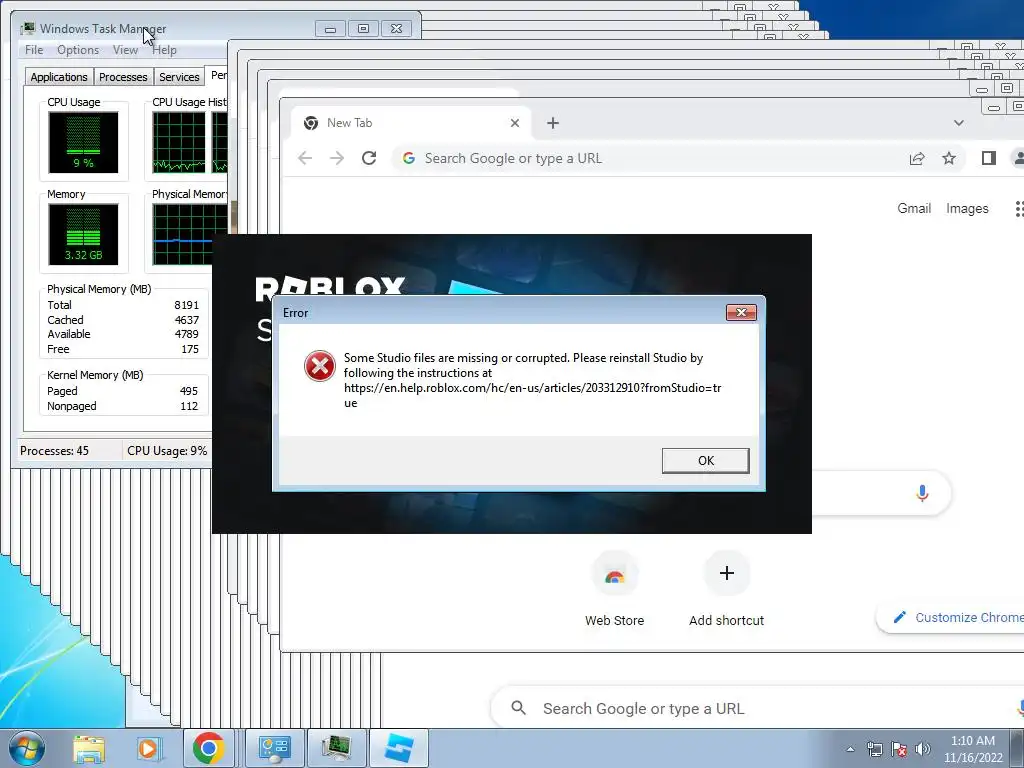Bookmark this tab with star icon
Viewport: 1024px width, 768px height.
point(949,158)
